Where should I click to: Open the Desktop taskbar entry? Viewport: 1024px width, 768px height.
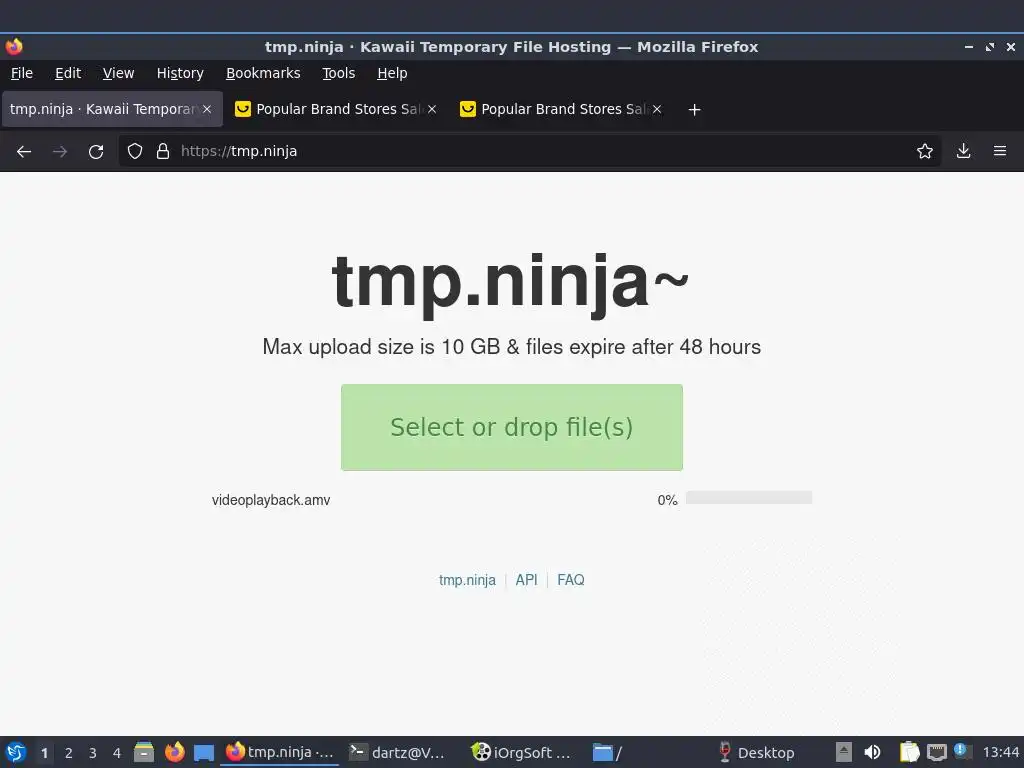tap(756, 752)
